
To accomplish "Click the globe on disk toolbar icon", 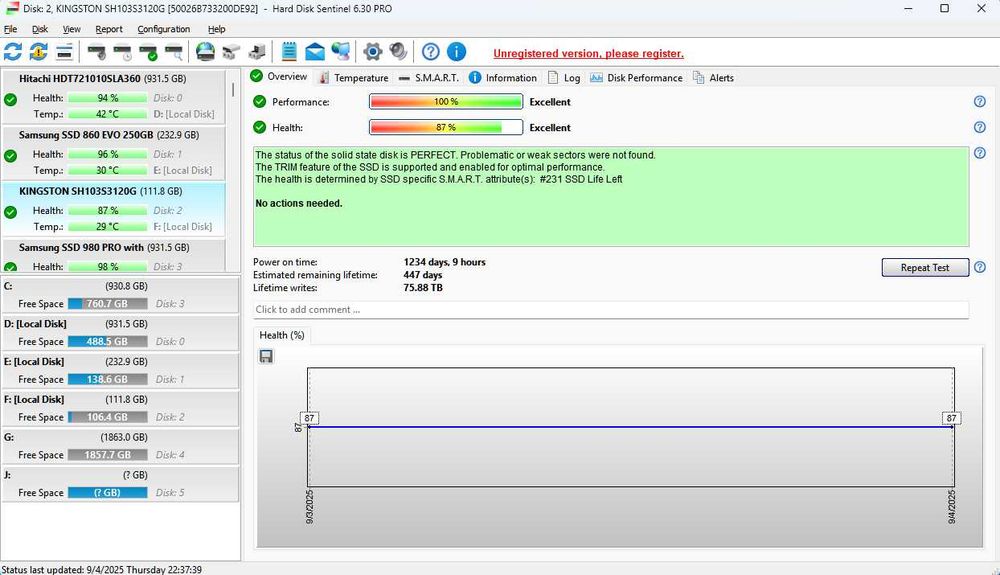I will point(205,52).
